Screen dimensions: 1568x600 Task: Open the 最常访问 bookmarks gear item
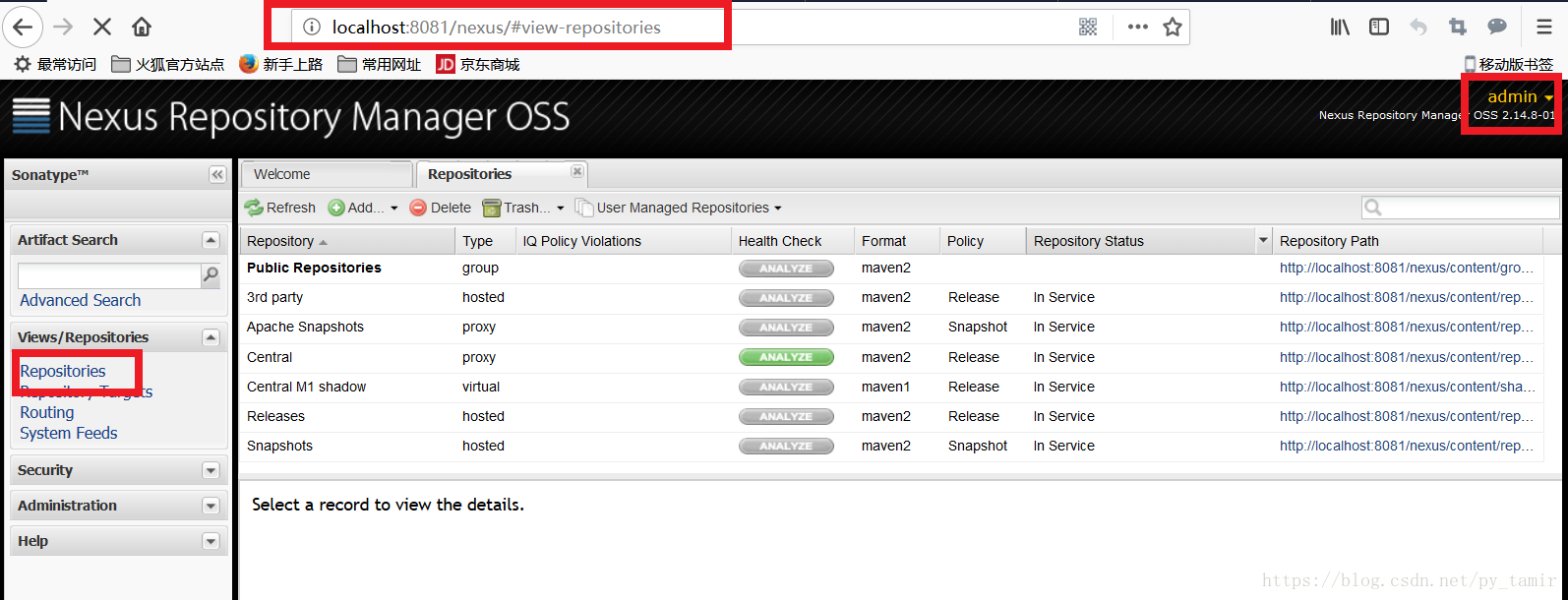[55, 64]
